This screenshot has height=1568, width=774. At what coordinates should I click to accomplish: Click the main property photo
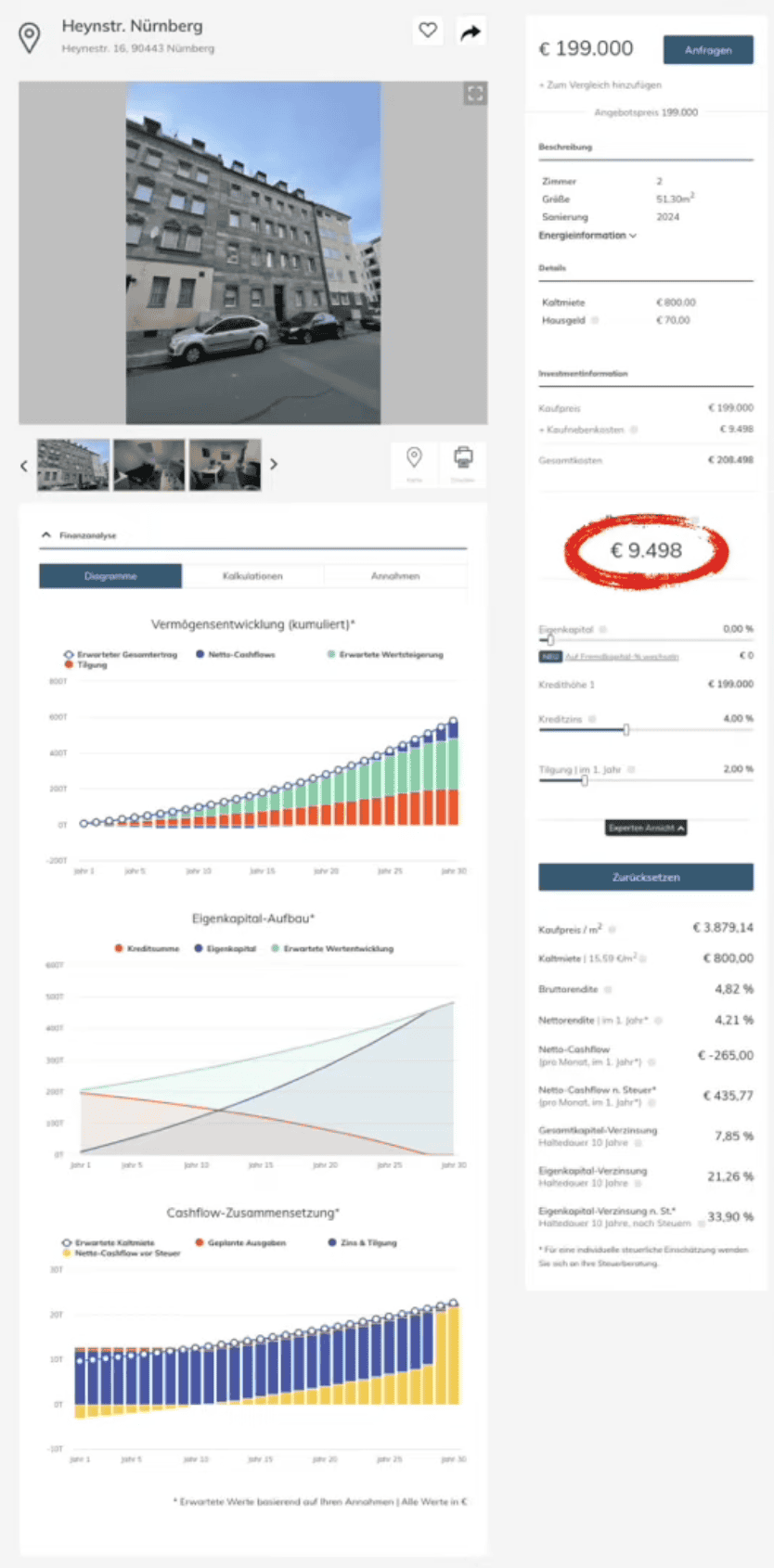pyautogui.click(x=253, y=252)
